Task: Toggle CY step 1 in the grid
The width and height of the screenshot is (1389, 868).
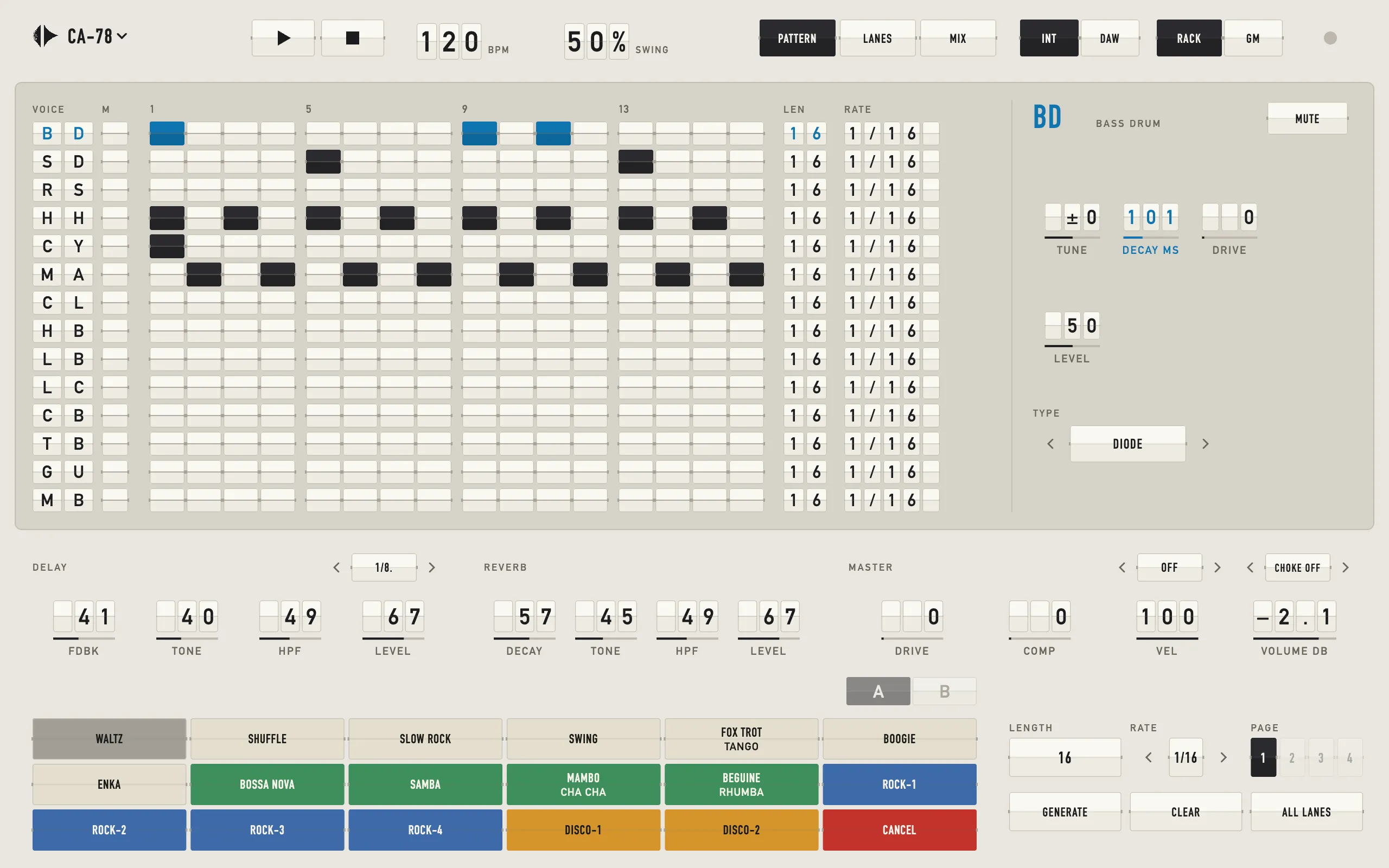Action: point(167,246)
